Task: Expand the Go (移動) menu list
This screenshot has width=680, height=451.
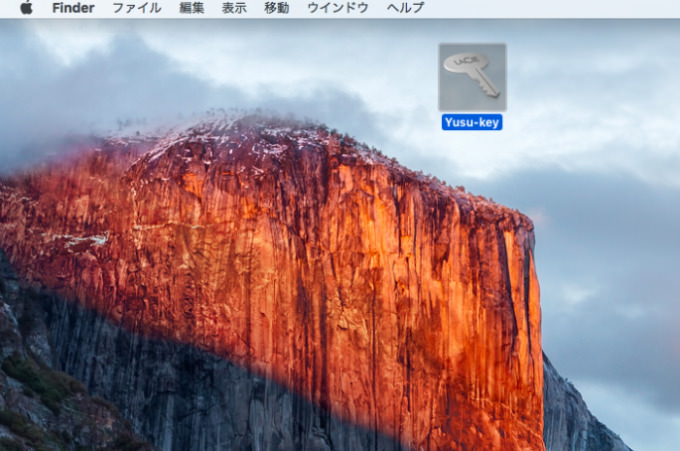Action: pyautogui.click(x=277, y=8)
